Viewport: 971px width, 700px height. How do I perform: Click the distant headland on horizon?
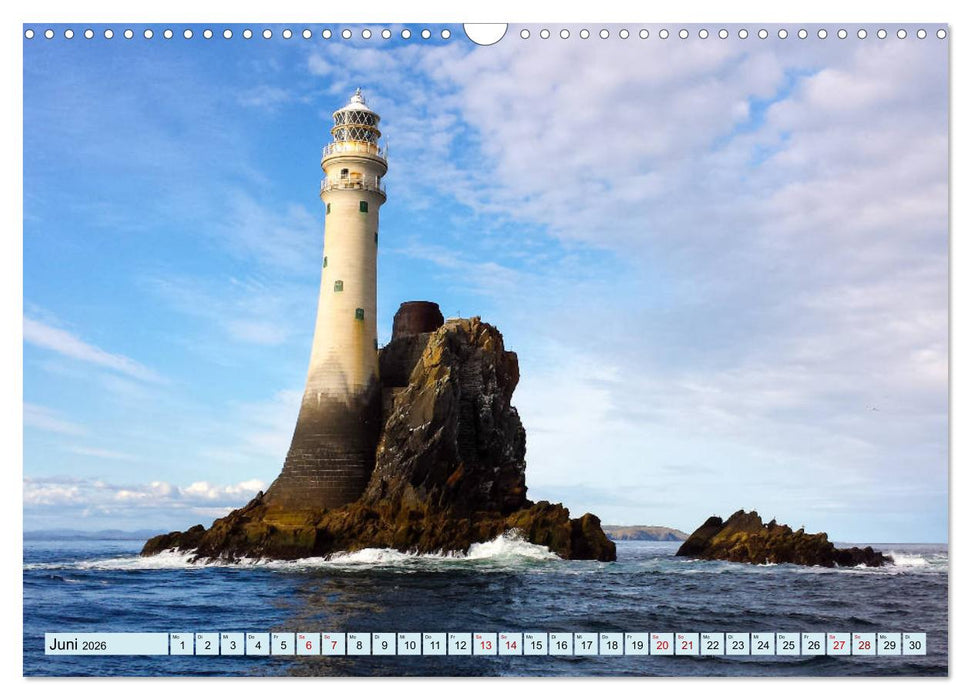click(644, 533)
